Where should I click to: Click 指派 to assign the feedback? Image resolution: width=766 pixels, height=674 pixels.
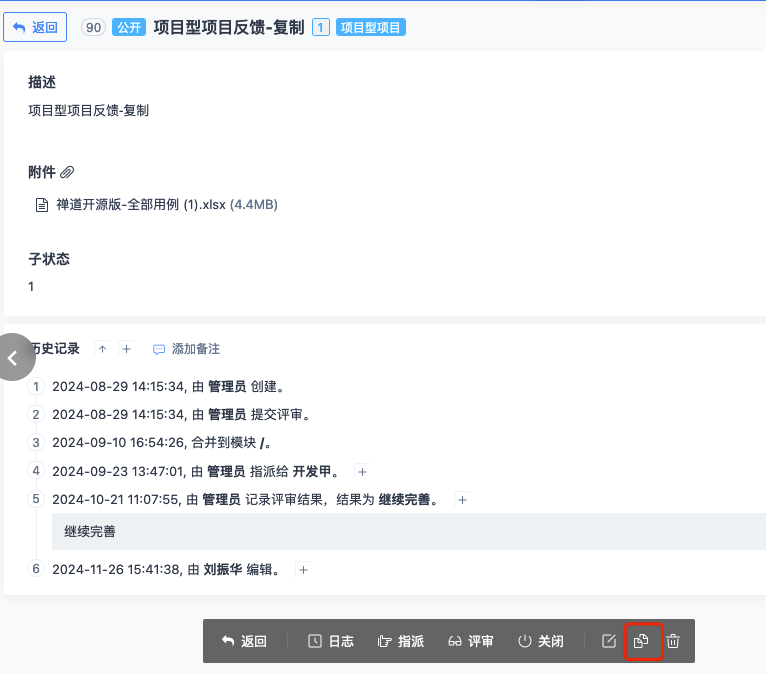pos(401,641)
